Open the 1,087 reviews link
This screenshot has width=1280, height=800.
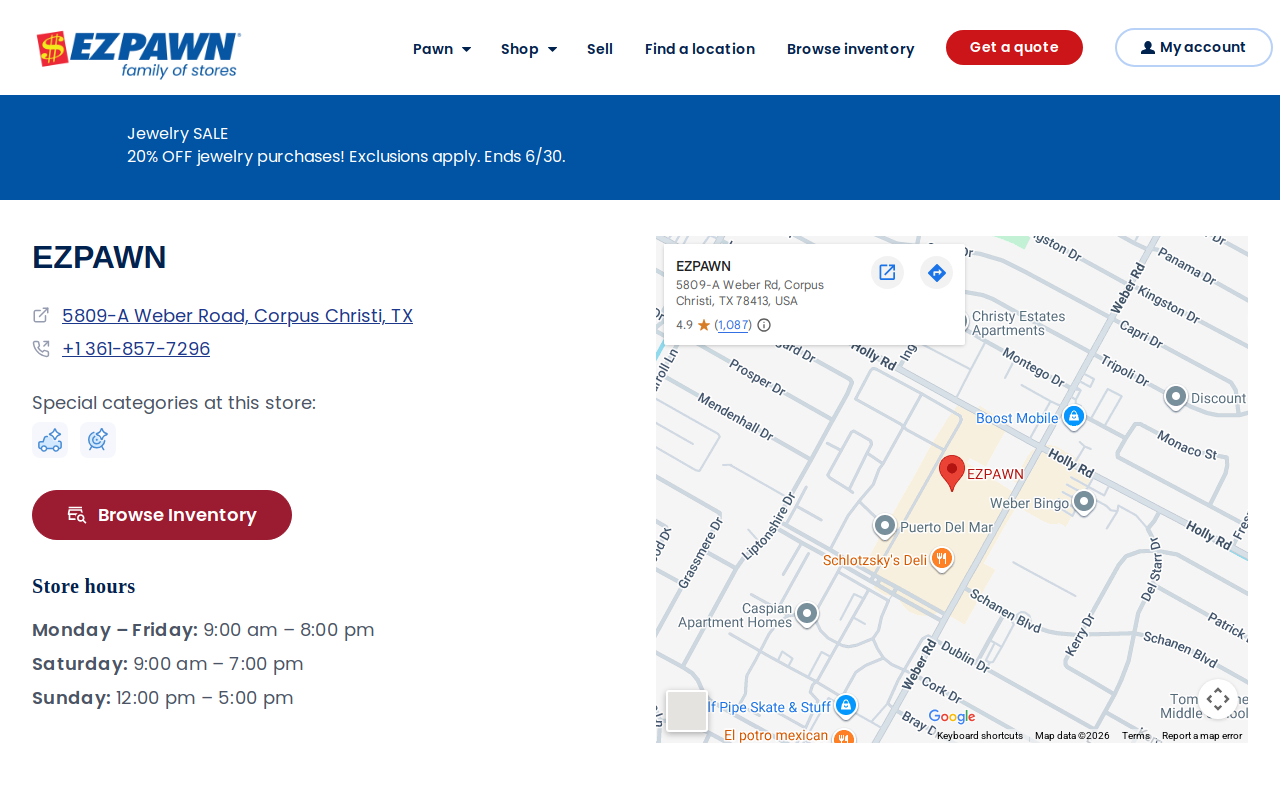(x=733, y=325)
